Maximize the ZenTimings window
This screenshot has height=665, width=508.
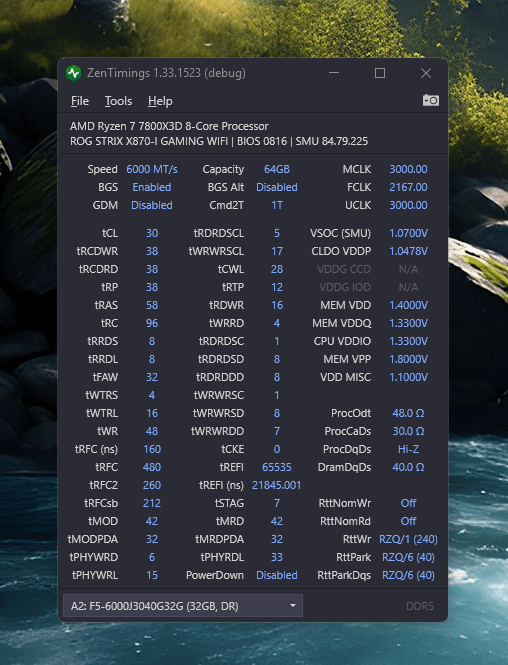[380, 73]
